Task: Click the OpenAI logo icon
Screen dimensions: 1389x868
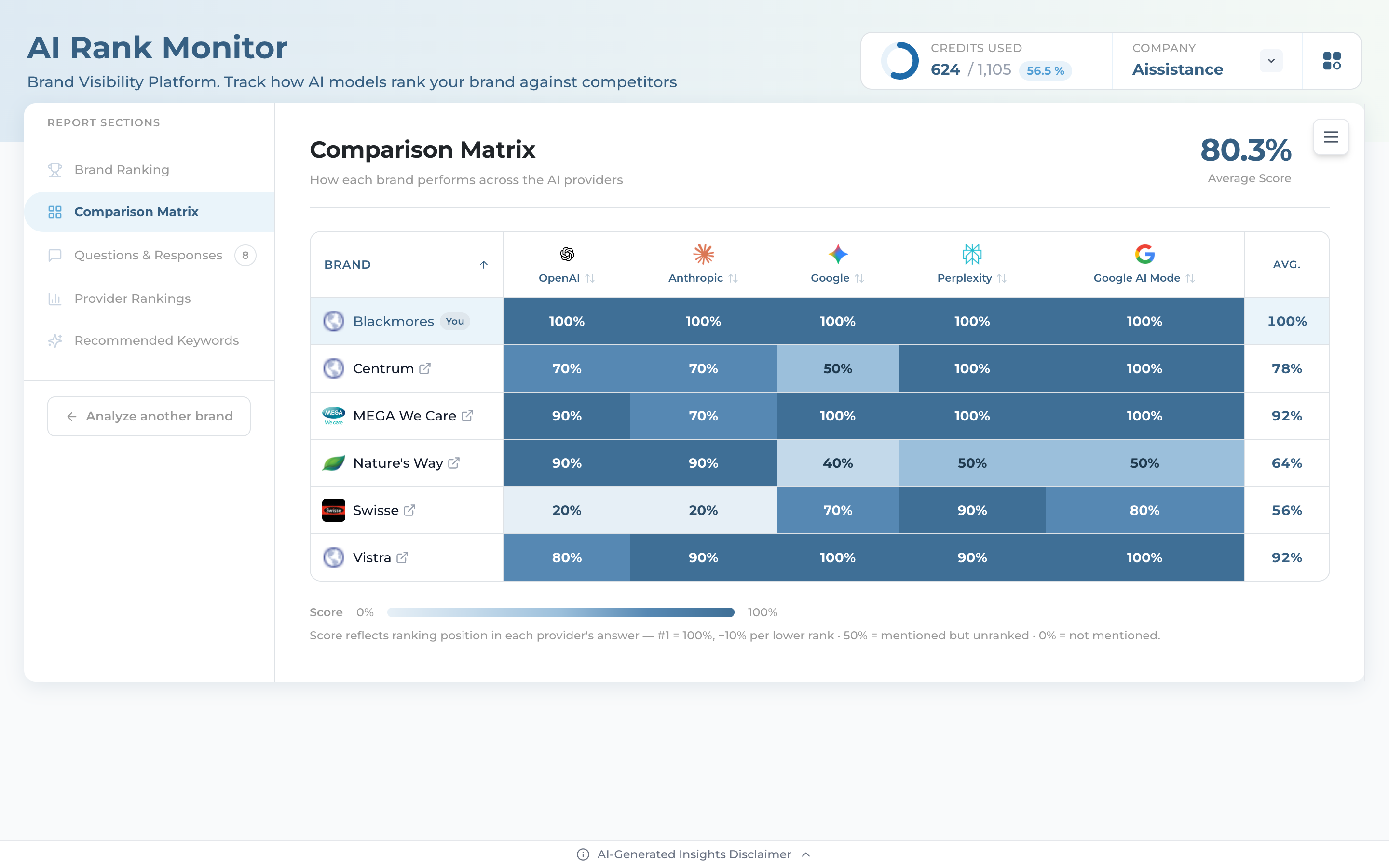Action: coord(567,254)
